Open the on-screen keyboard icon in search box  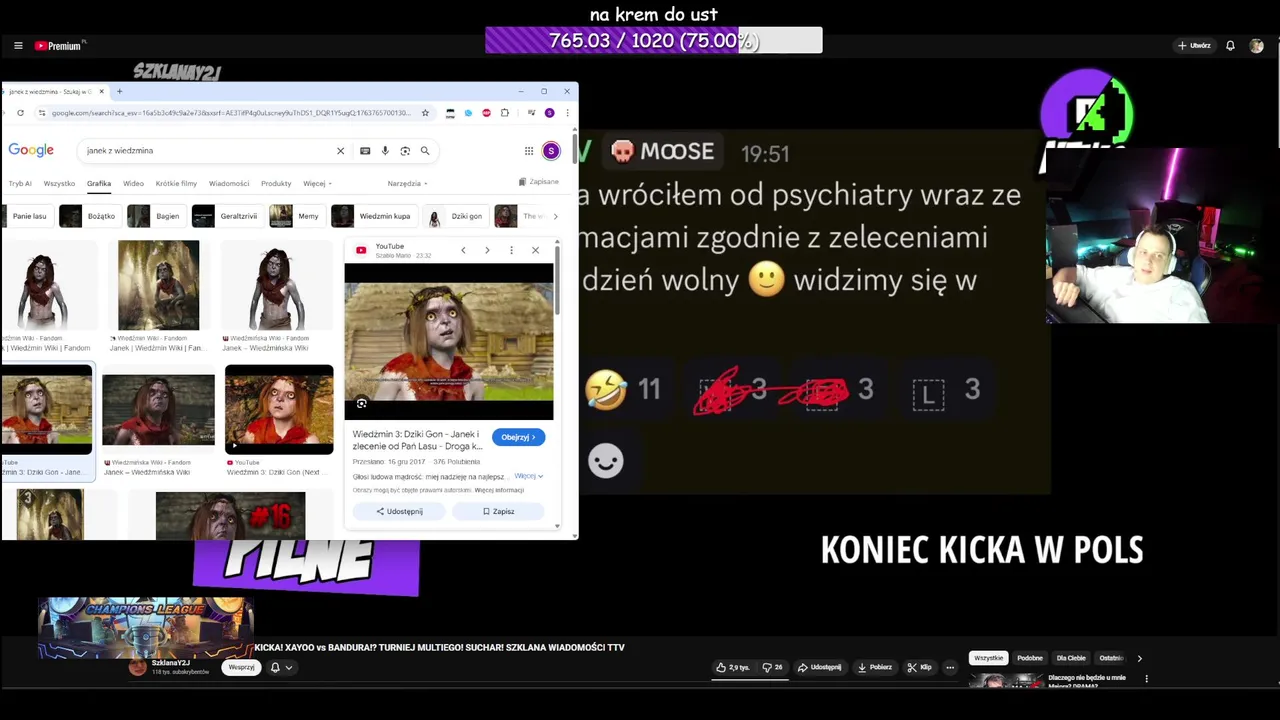click(365, 151)
